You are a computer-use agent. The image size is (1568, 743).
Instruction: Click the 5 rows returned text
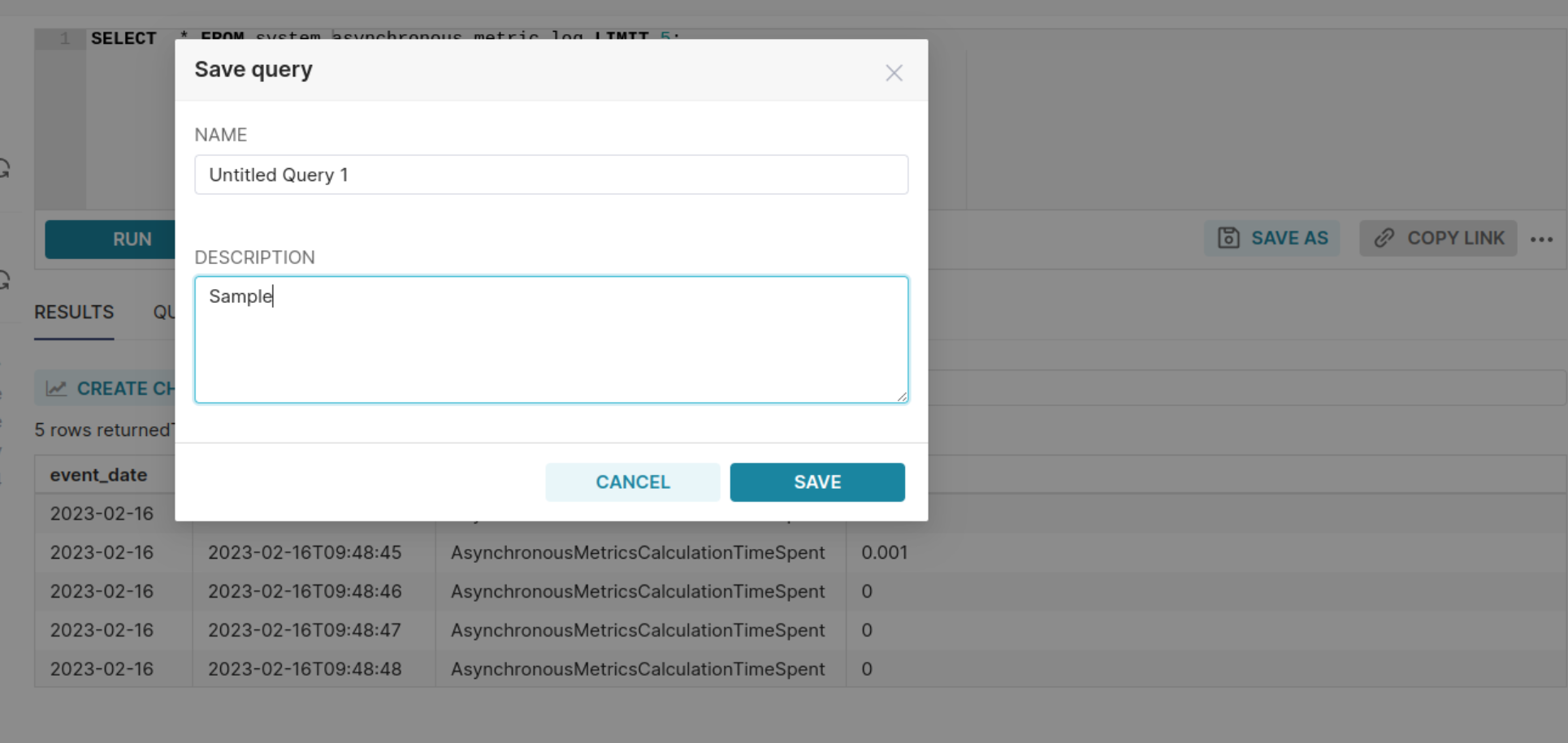[x=102, y=430]
